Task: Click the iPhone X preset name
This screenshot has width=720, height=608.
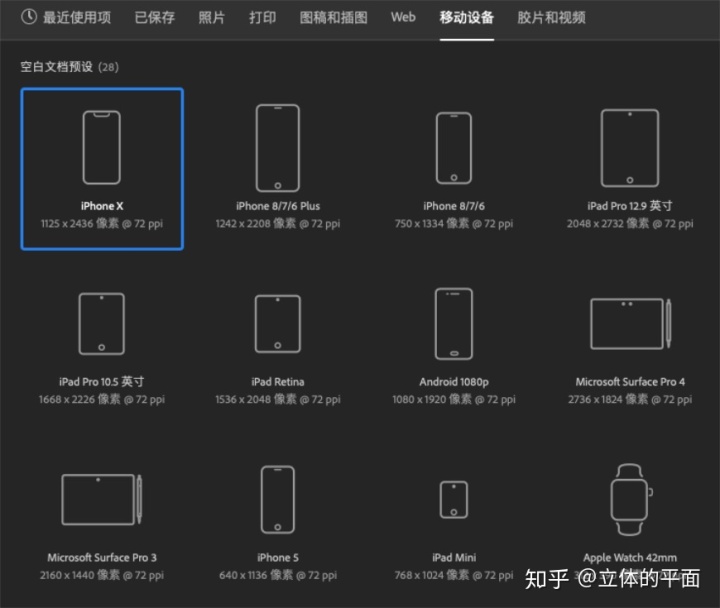Action: 102,206
